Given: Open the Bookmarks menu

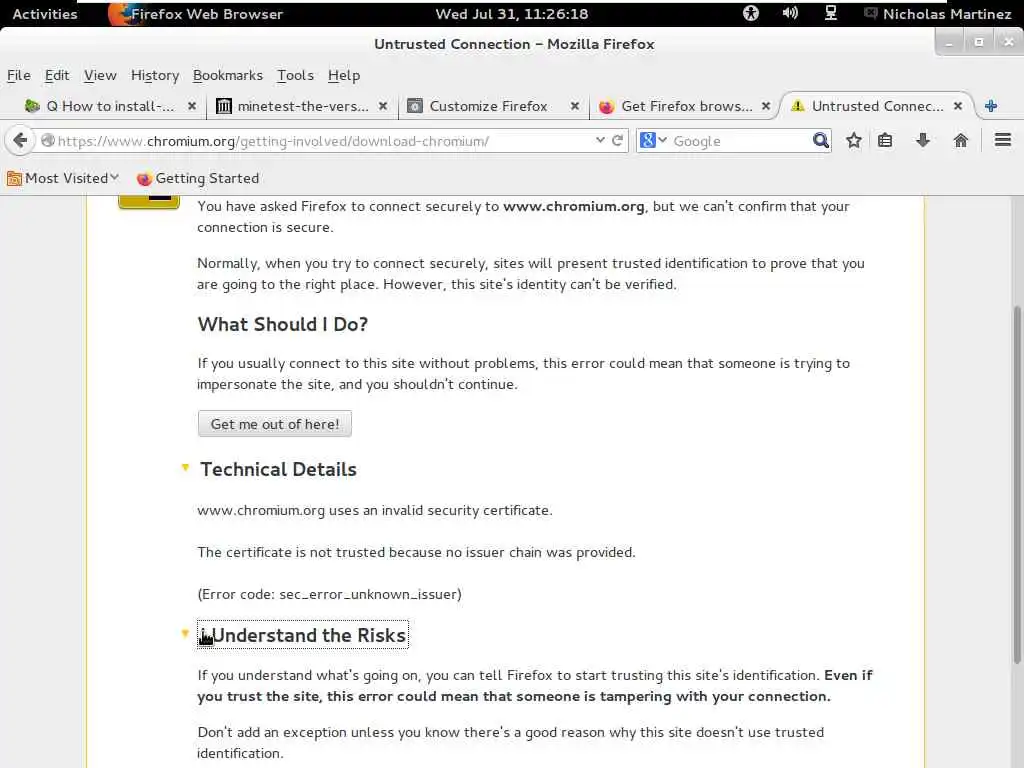Looking at the screenshot, I should (x=228, y=75).
